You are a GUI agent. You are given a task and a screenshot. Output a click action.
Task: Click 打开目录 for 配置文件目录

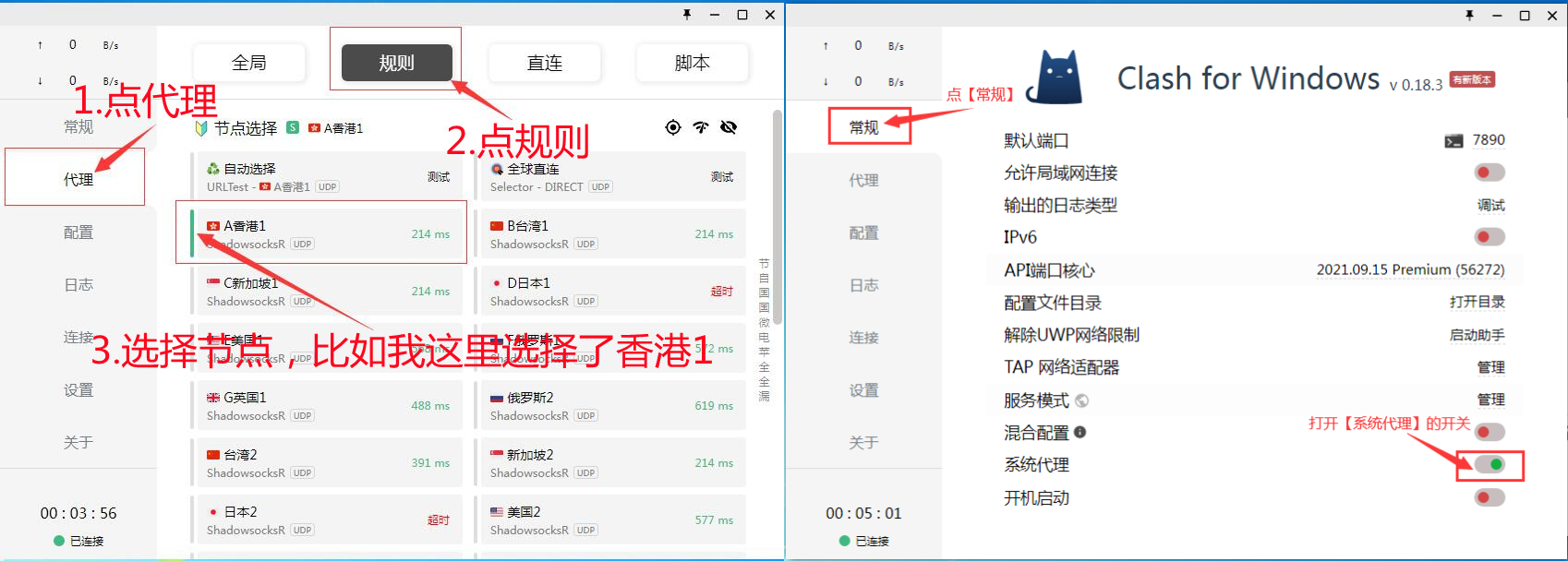pyautogui.click(x=1477, y=302)
